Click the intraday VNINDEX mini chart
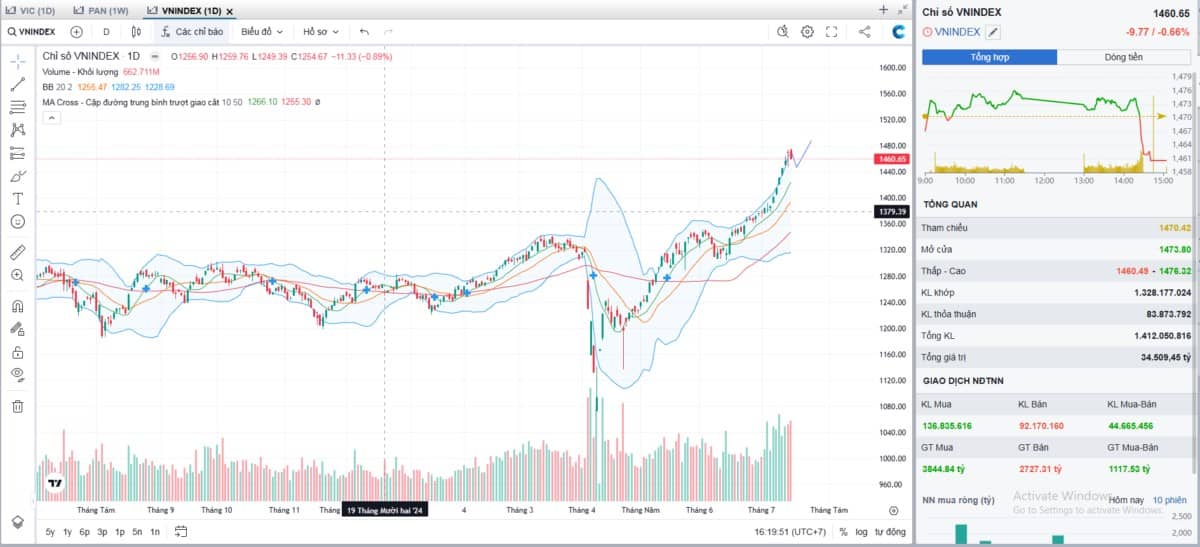Image resolution: width=1200 pixels, height=547 pixels. click(x=1043, y=124)
